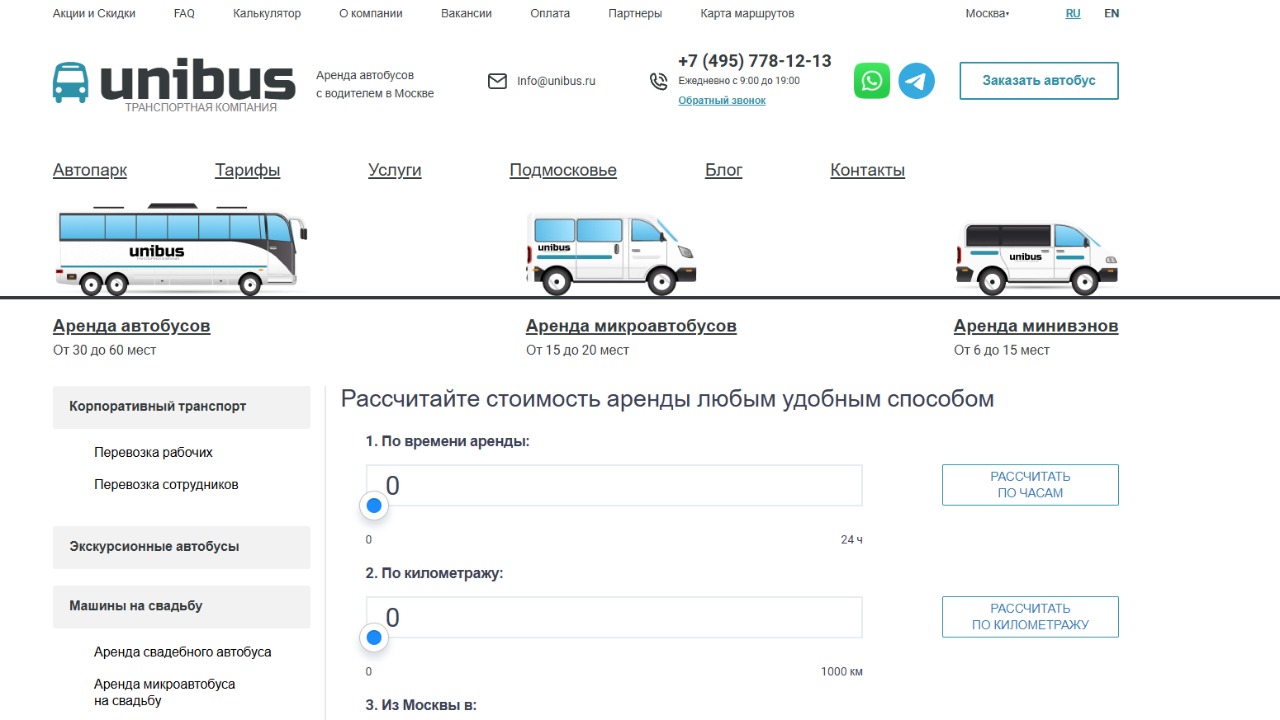The height and width of the screenshot is (720, 1280).
Task: Open Блог navigation item
Action: [724, 170]
